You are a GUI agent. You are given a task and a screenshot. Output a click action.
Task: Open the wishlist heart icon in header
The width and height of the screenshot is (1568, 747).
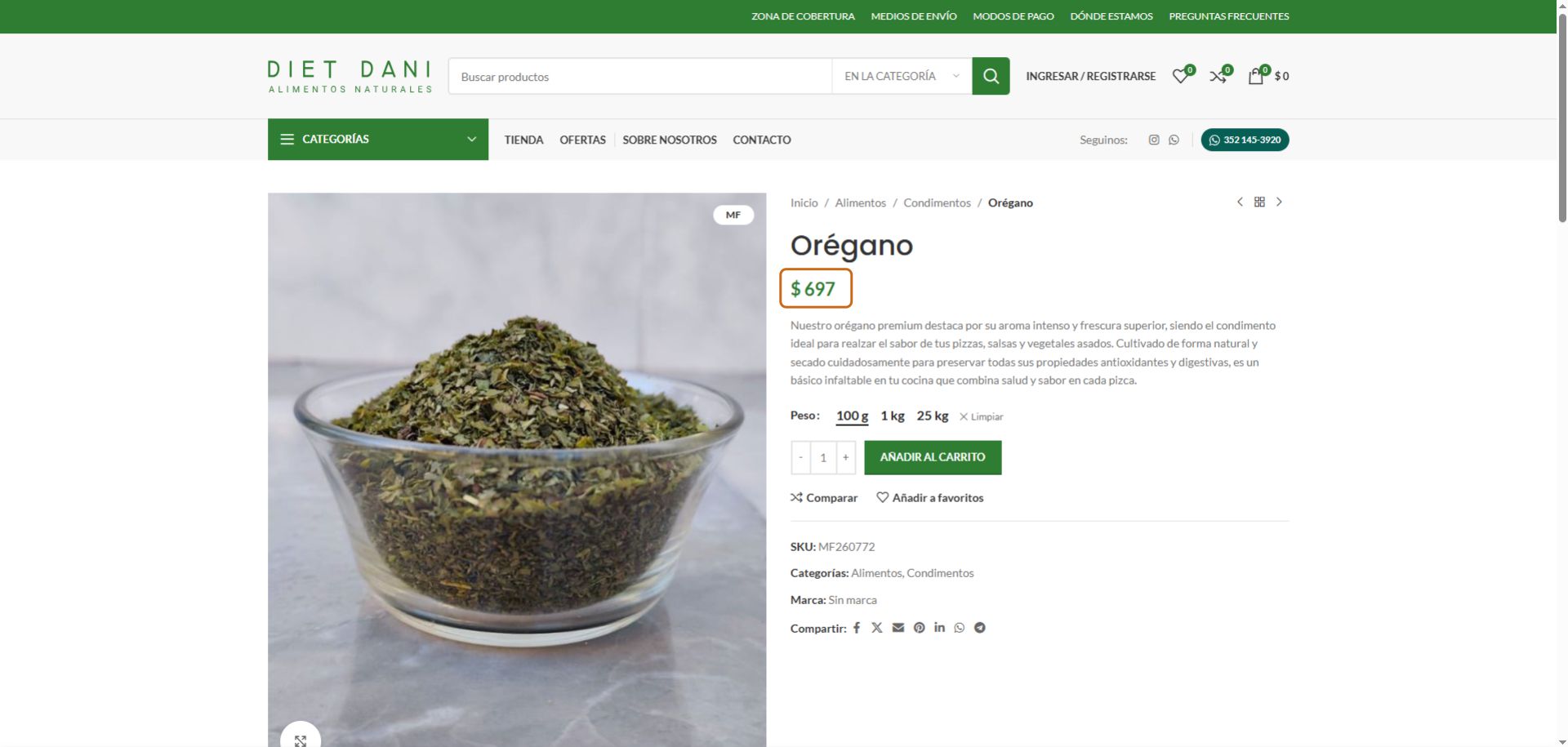(1181, 76)
